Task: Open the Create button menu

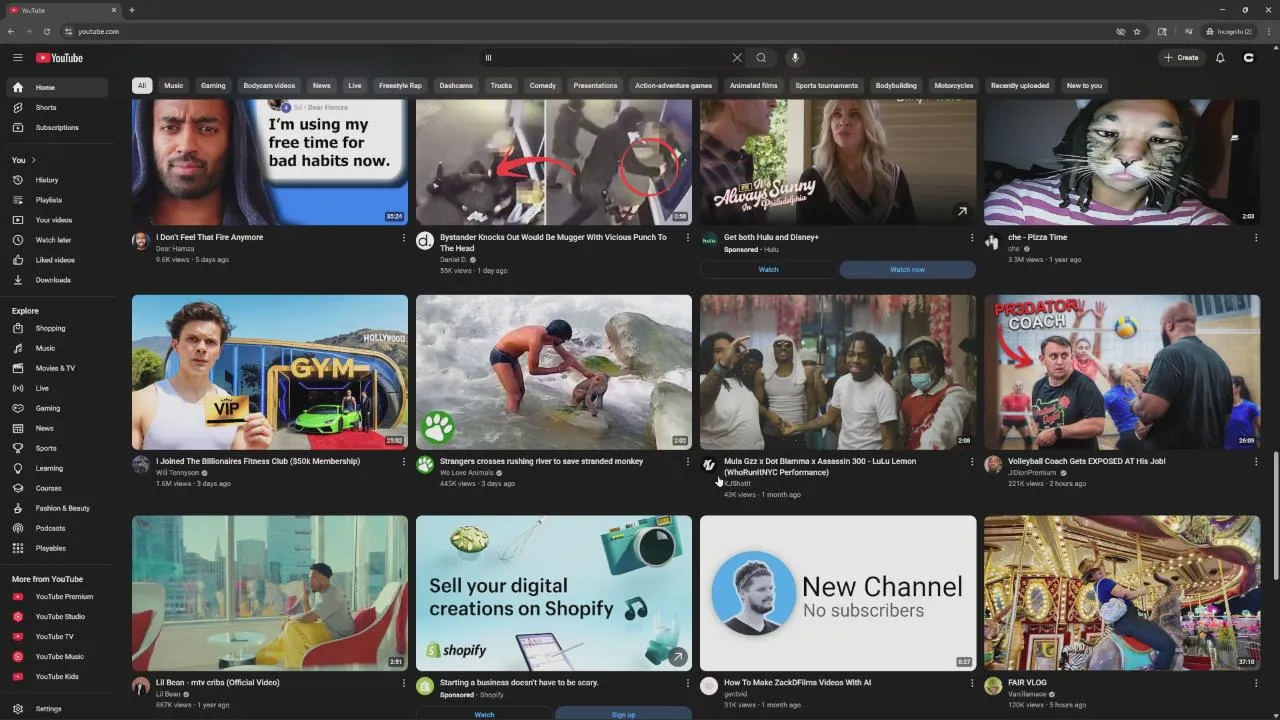Action: click(1181, 58)
